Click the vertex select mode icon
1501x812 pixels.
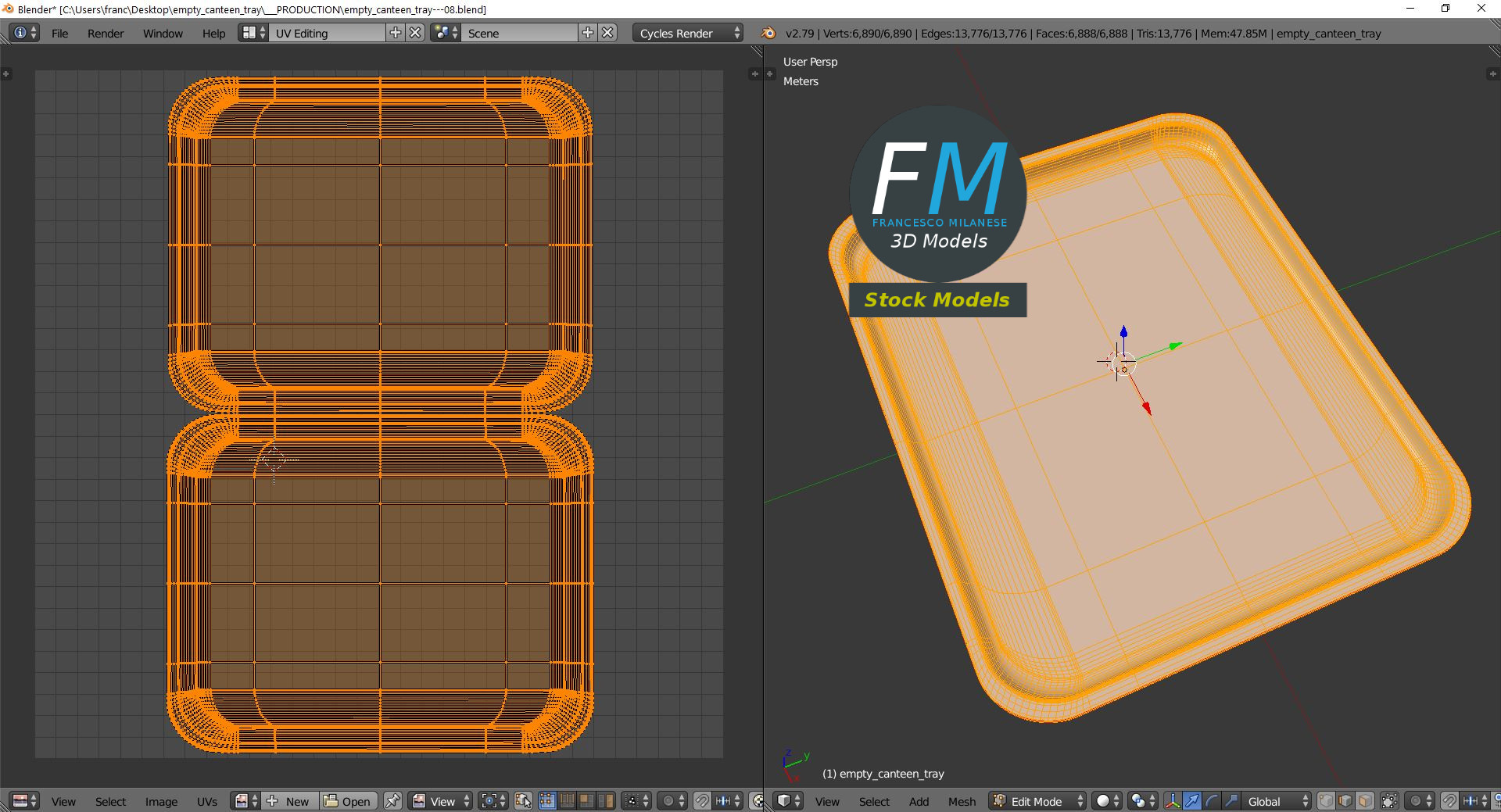point(1326,801)
